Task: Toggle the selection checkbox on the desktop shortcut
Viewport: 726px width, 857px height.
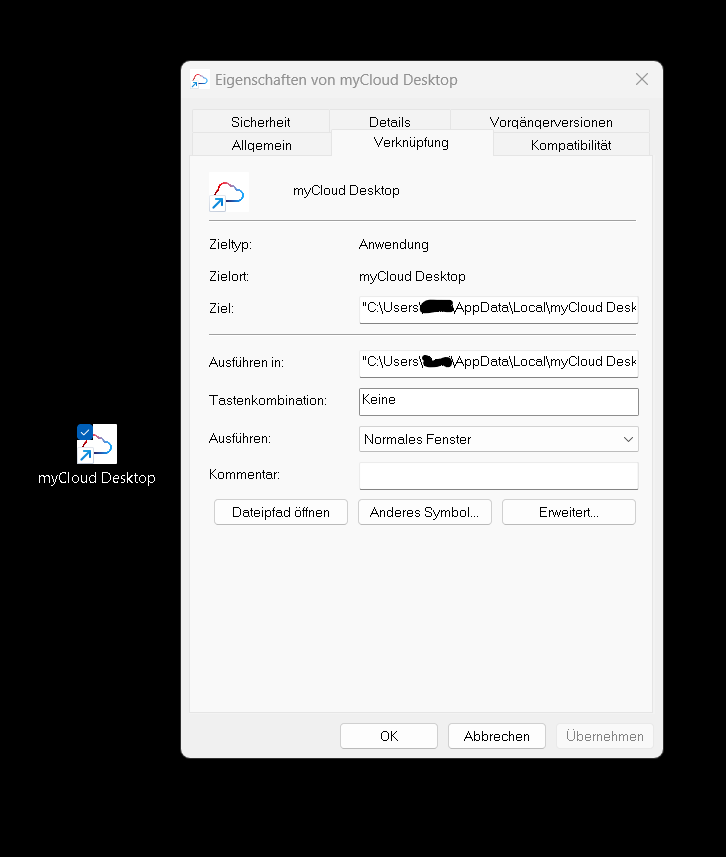Action: point(85,432)
